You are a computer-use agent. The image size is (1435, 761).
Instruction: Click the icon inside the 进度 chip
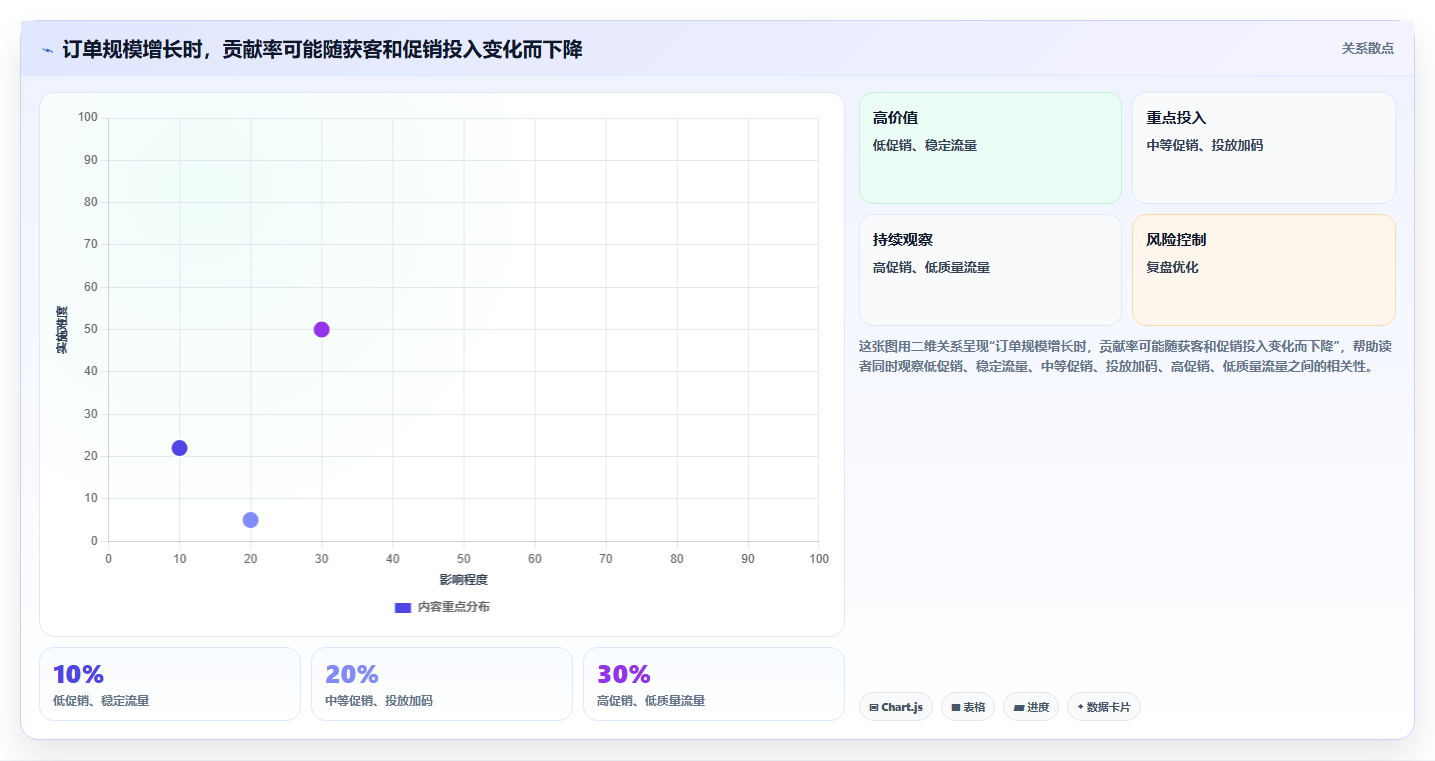coord(1018,707)
